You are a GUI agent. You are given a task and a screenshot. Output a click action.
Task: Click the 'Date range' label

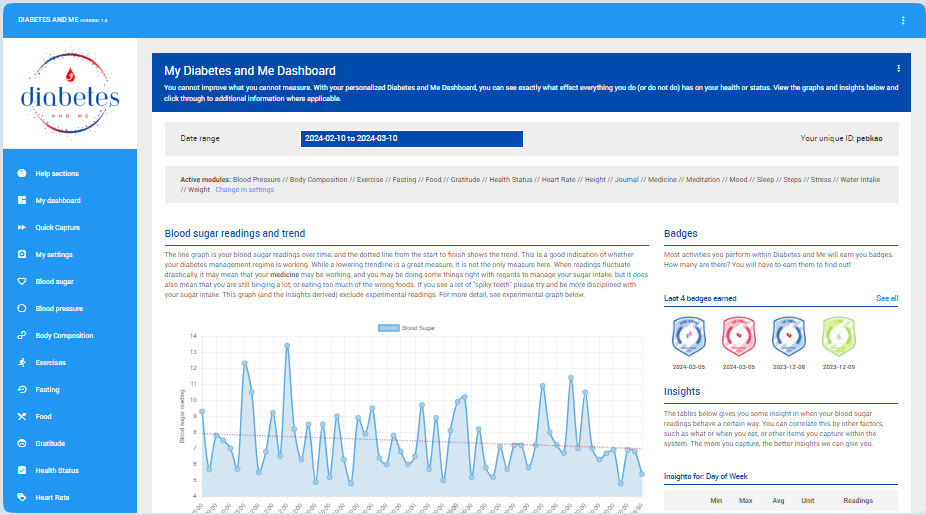click(x=200, y=138)
